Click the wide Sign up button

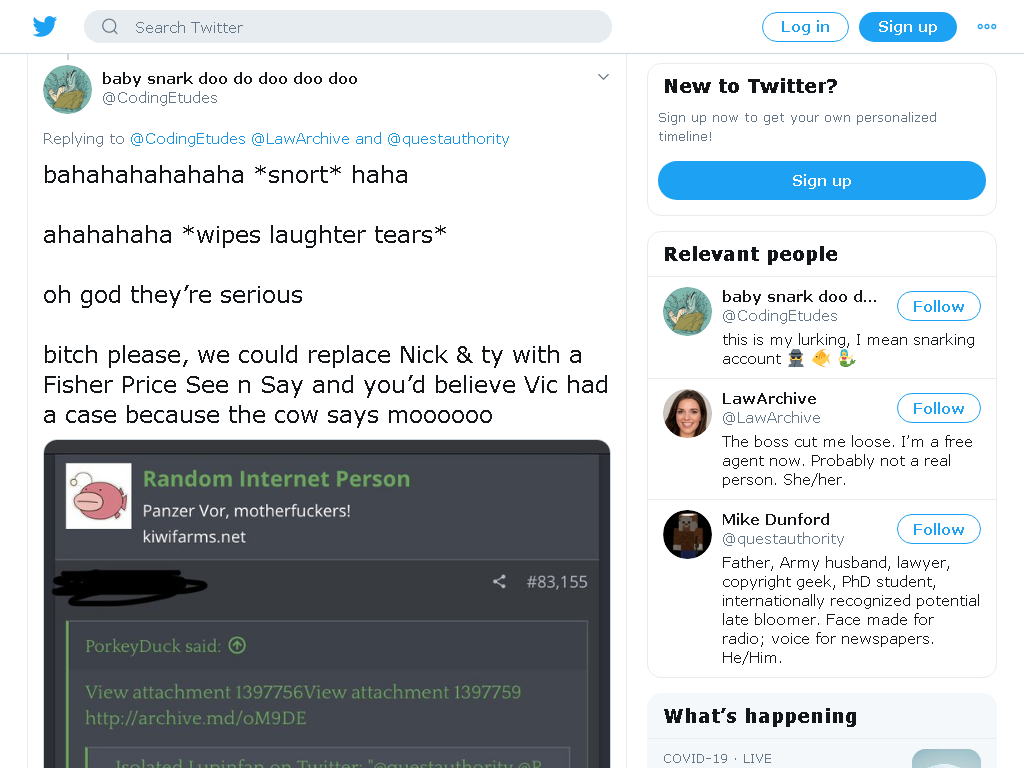point(822,181)
